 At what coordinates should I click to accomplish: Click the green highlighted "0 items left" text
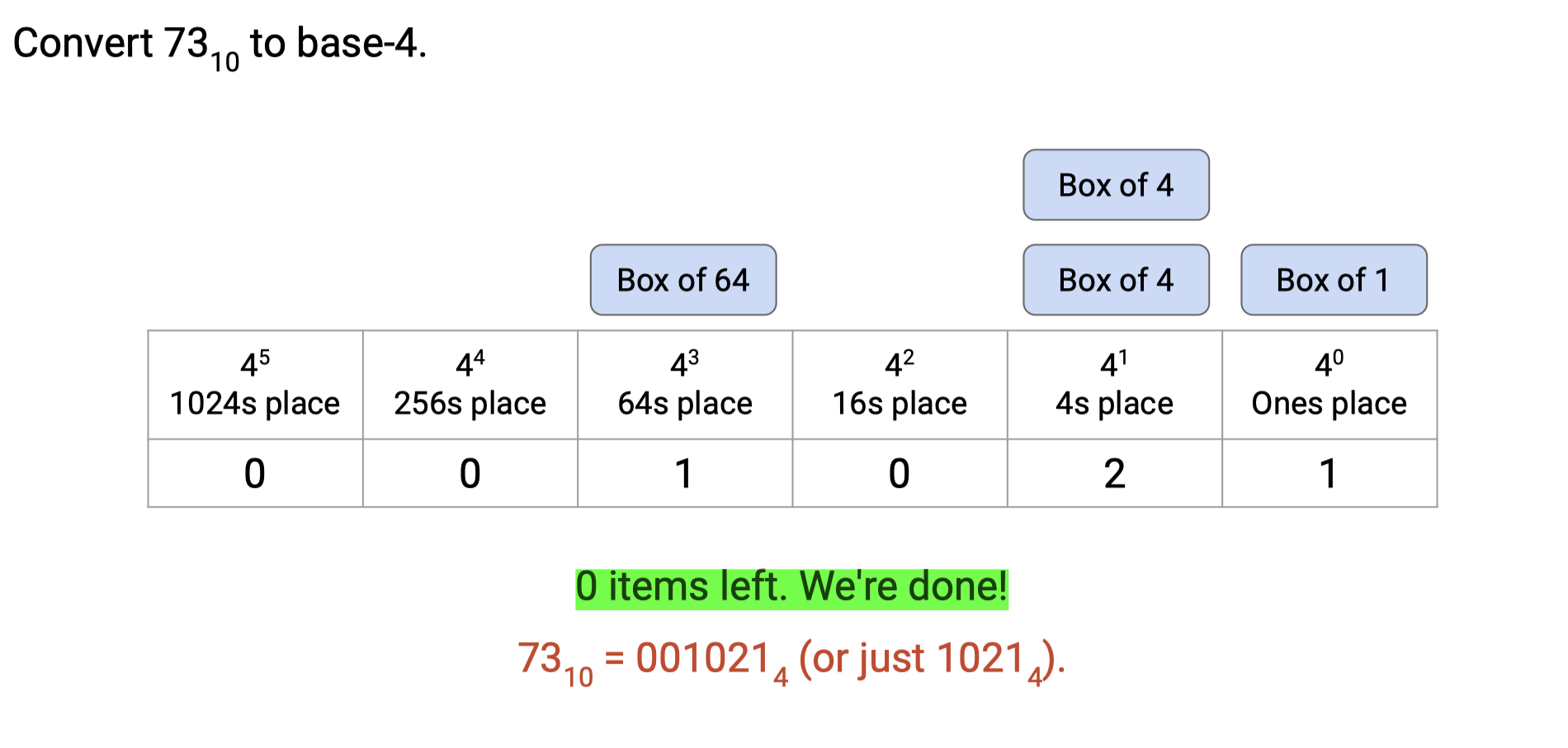coord(791,588)
